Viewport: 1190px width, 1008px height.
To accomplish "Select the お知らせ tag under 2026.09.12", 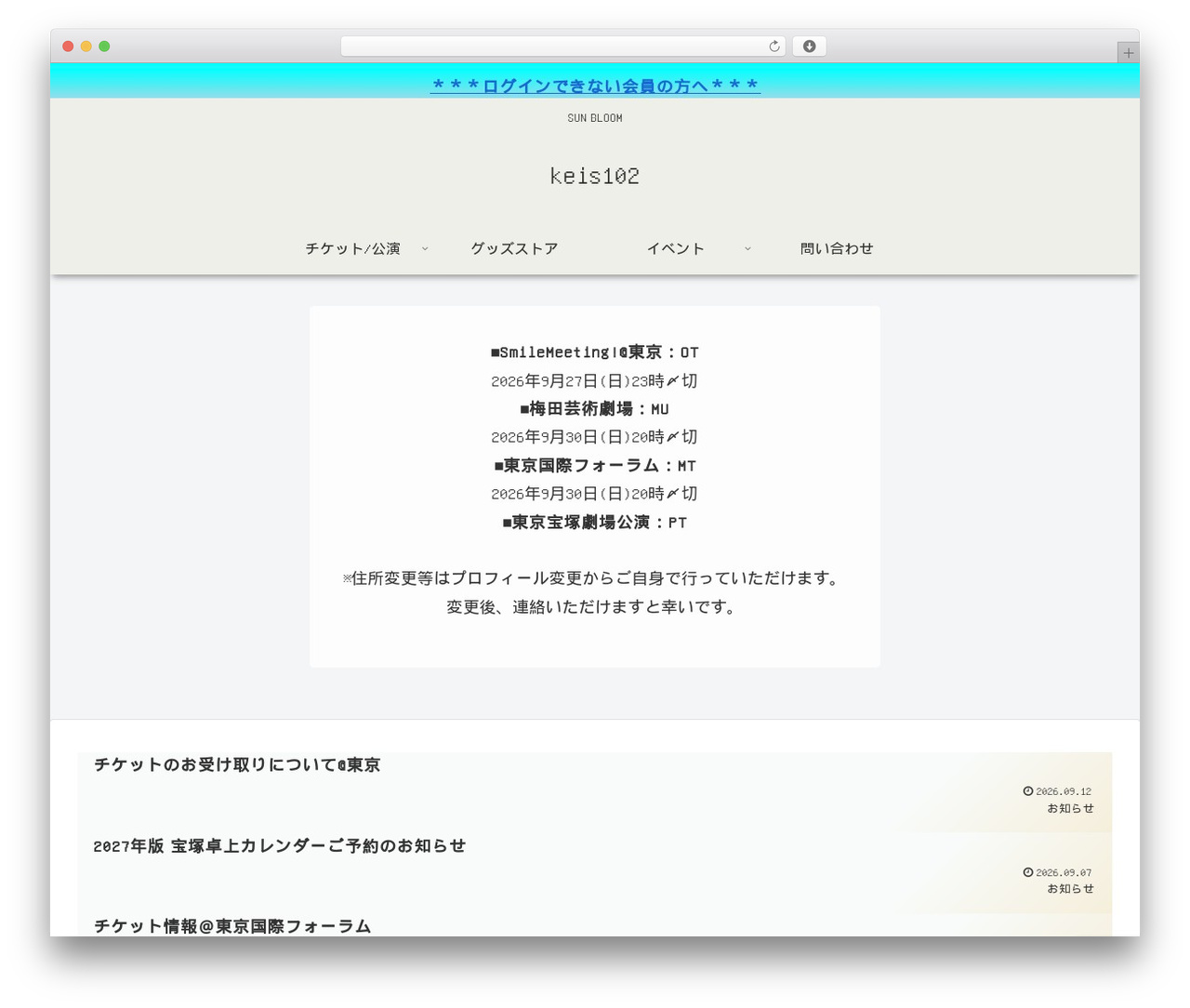I will [x=1070, y=808].
